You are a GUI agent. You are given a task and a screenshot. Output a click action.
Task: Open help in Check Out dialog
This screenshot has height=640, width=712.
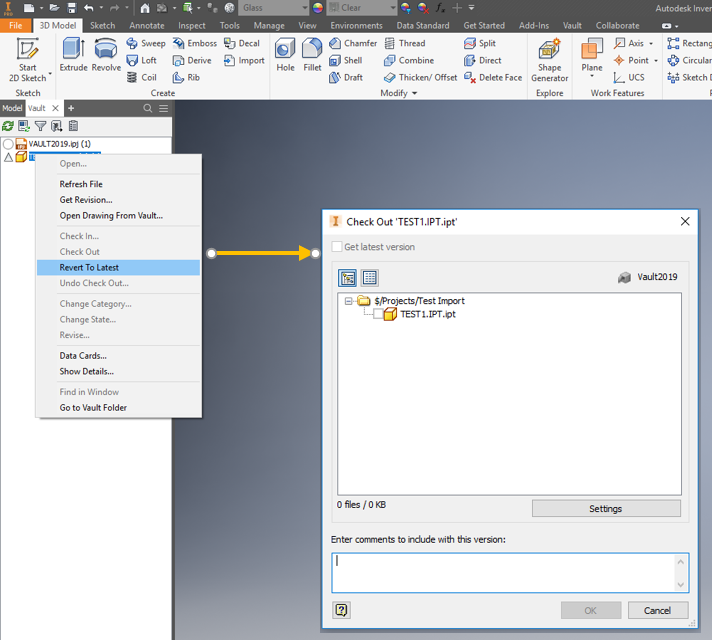pos(341,610)
